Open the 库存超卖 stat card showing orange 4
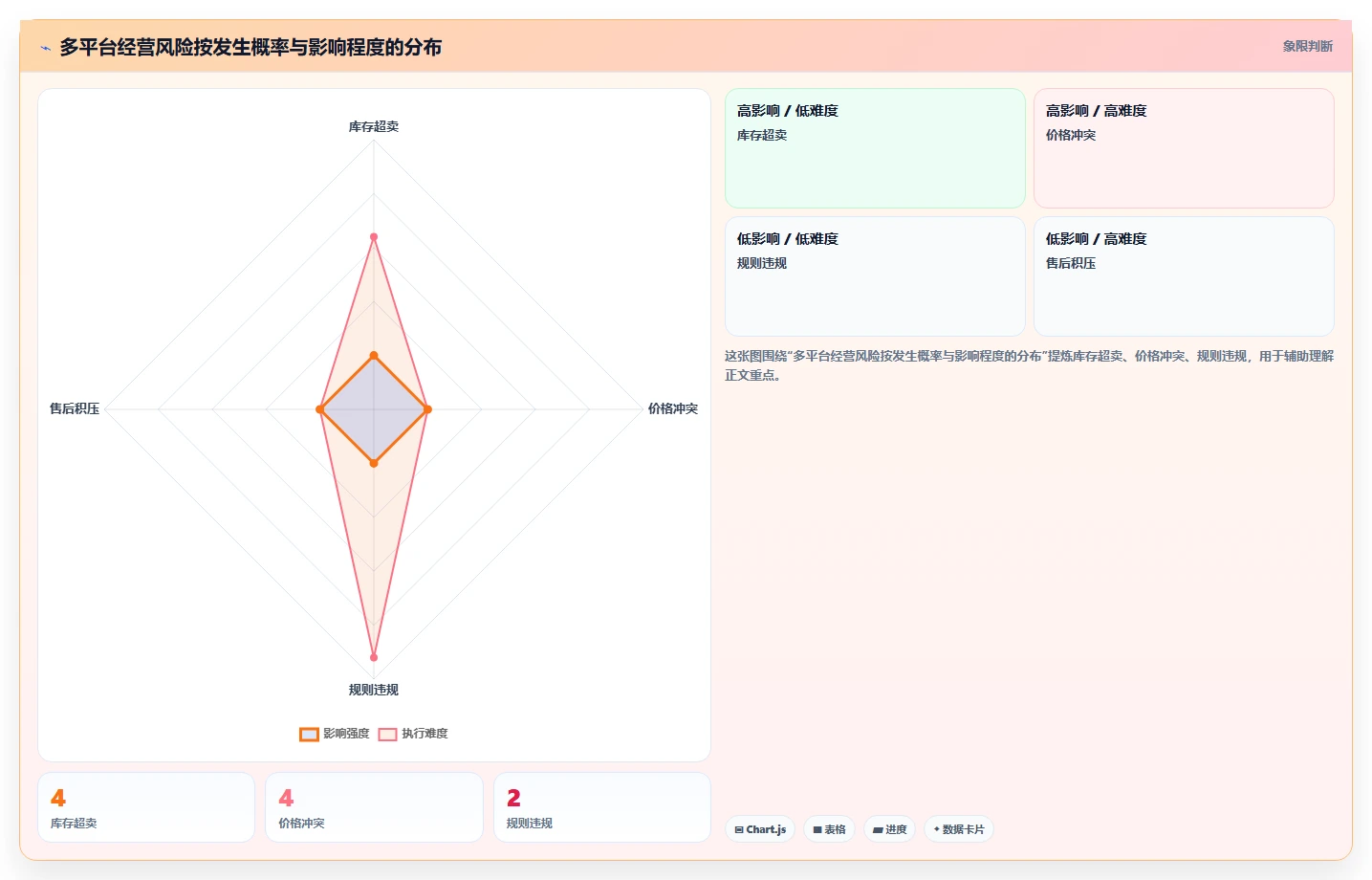Screen dimensions: 1372x880 pos(146,807)
